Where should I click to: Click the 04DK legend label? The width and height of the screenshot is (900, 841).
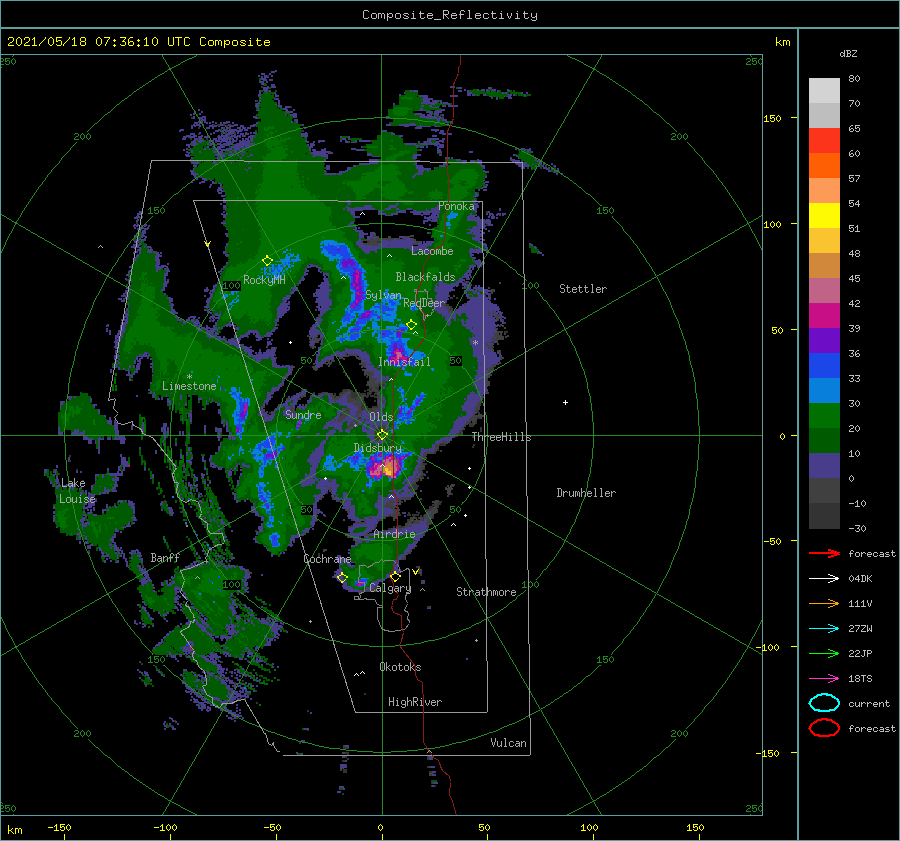(860, 579)
